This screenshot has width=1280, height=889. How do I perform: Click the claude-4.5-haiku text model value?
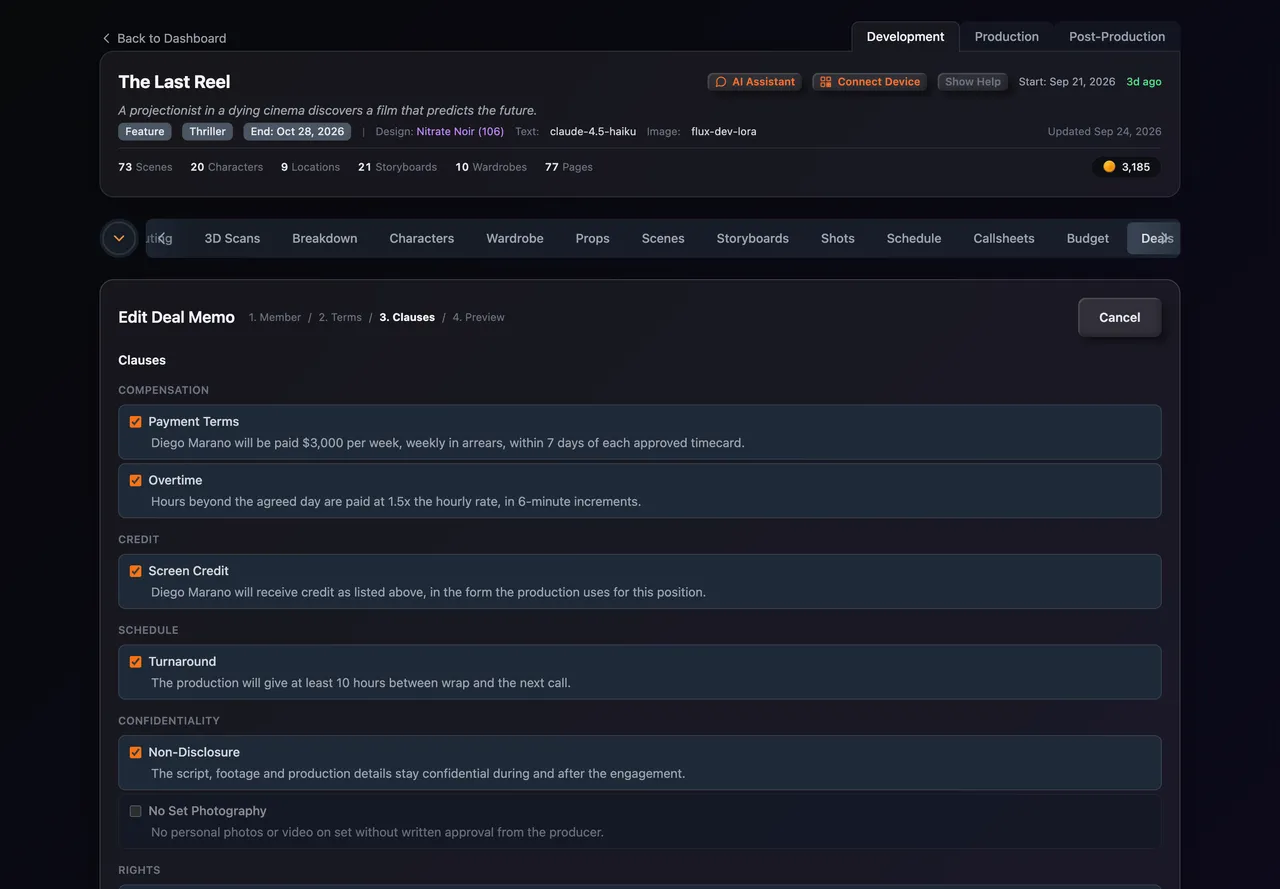pos(593,132)
